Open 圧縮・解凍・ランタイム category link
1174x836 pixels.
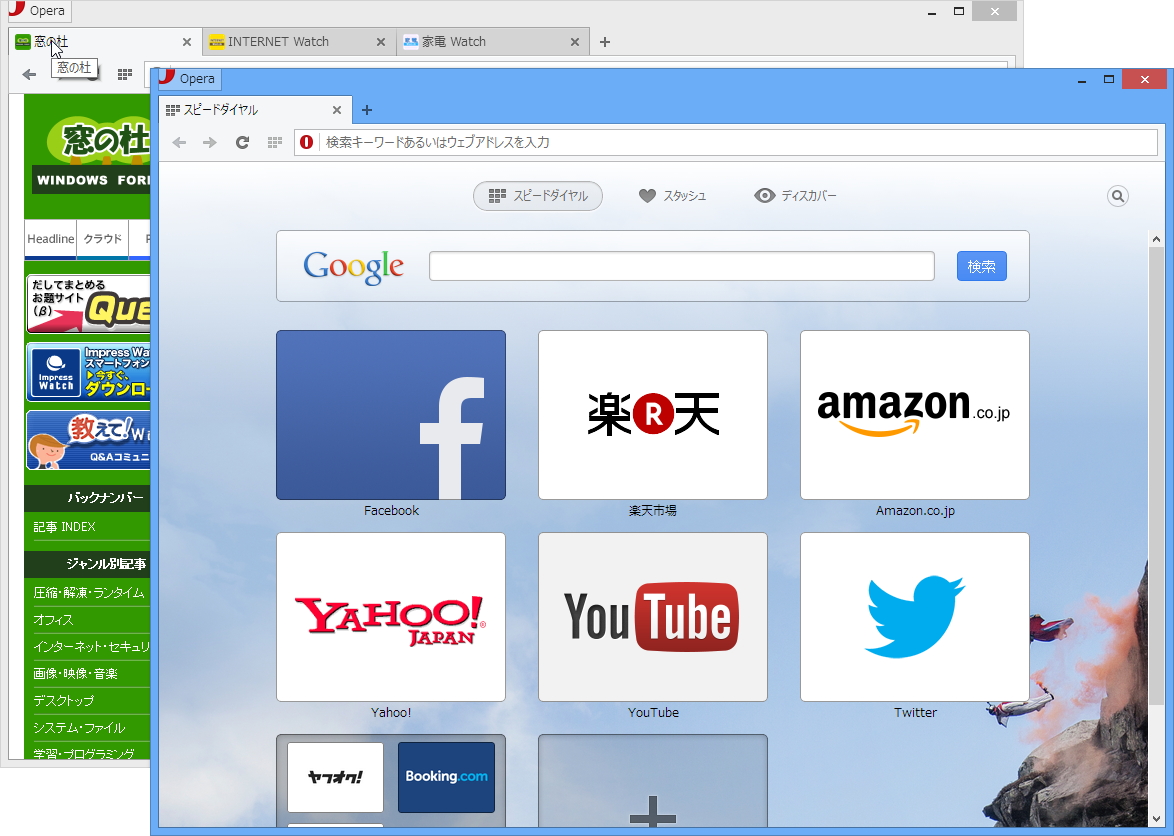click(x=88, y=593)
